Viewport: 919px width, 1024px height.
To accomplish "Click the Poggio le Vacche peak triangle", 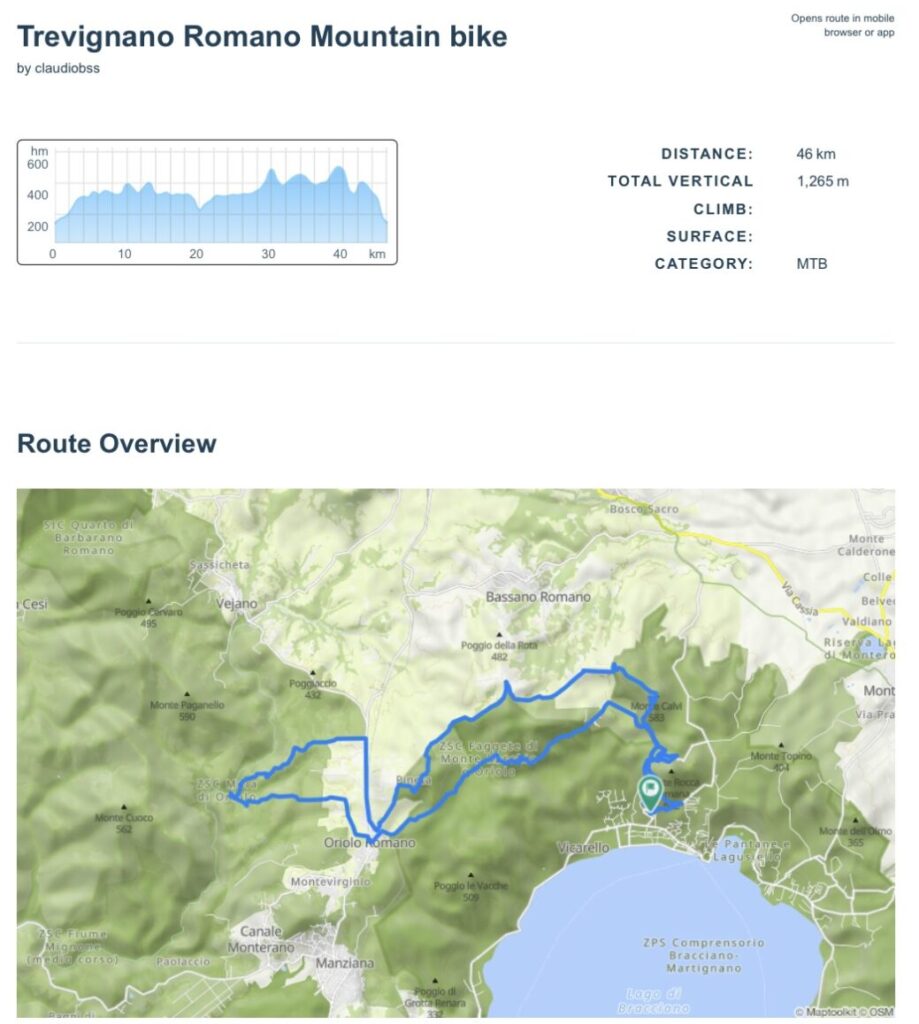I will (471, 874).
